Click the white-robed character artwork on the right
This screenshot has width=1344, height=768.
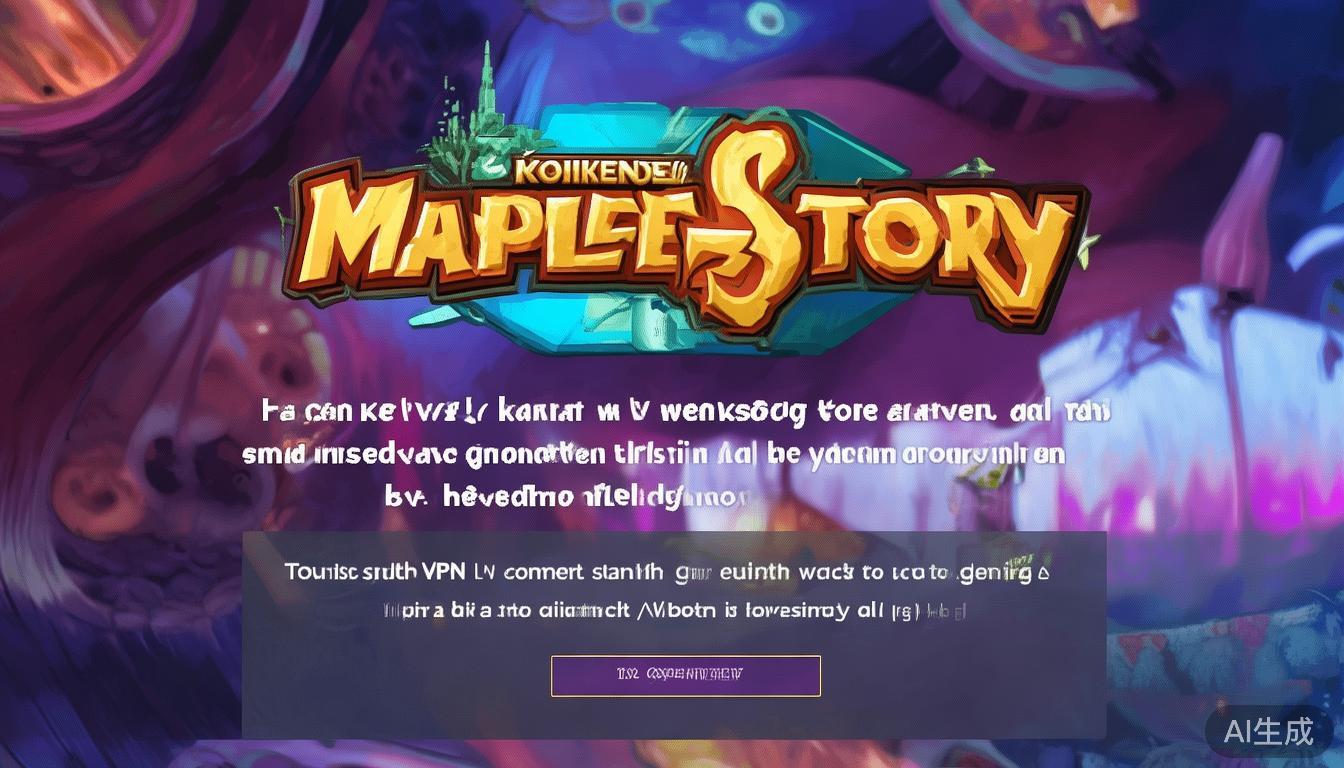[x=1190, y=420]
